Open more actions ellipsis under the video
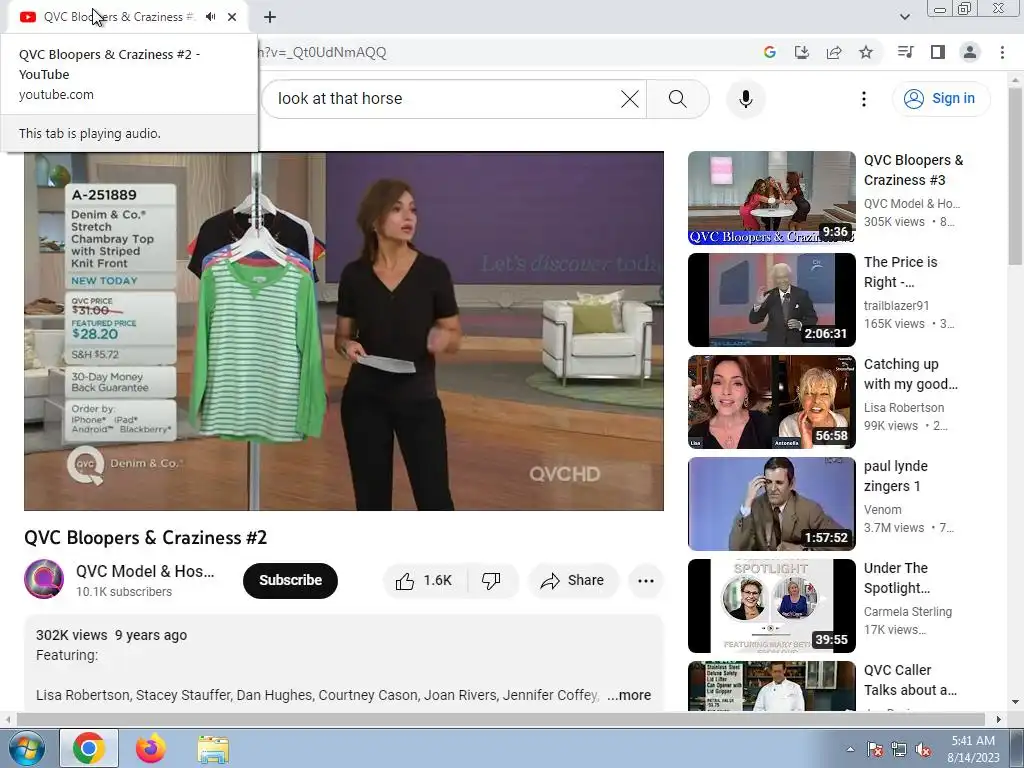1024x768 pixels. click(646, 581)
